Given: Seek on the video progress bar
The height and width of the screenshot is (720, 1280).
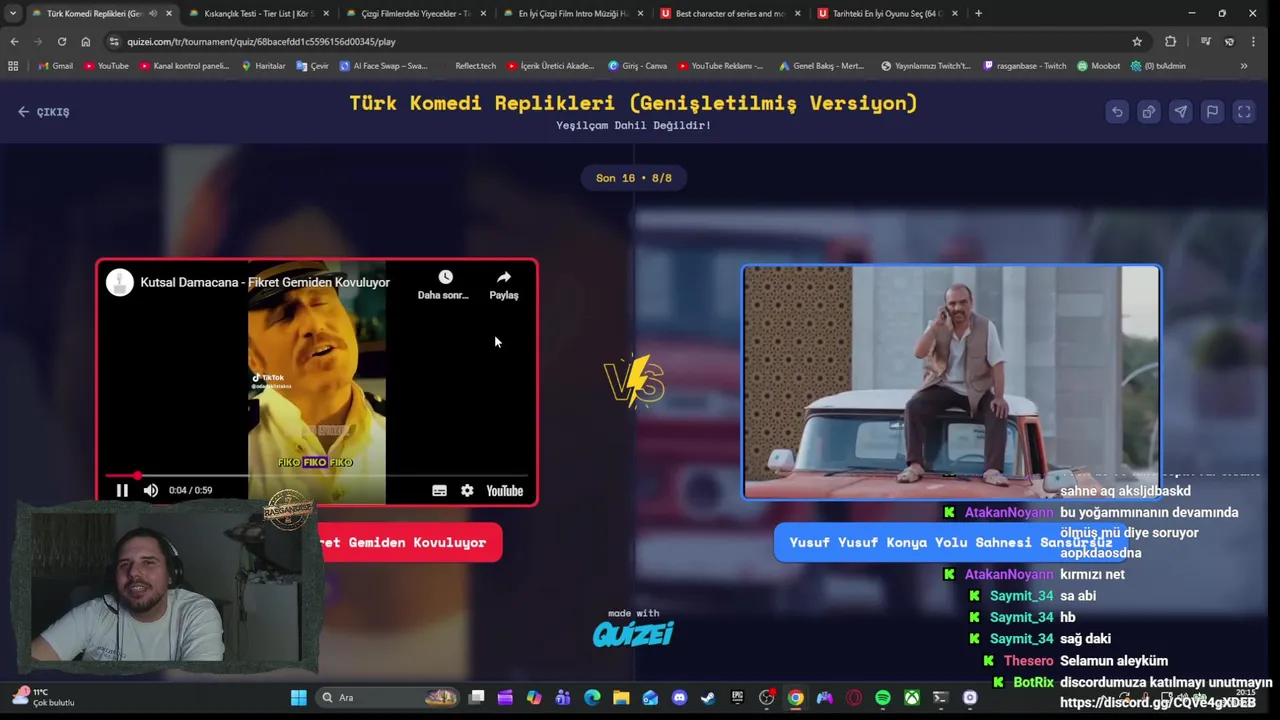Looking at the screenshot, I should (x=317, y=476).
